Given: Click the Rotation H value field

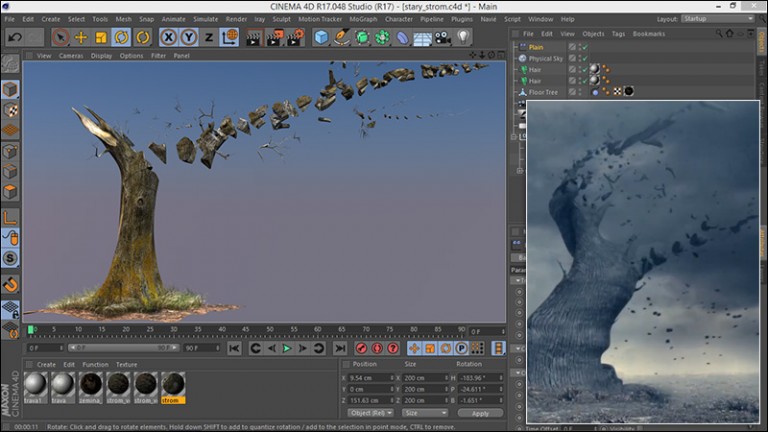Looking at the screenshot, I should (480, 378).
